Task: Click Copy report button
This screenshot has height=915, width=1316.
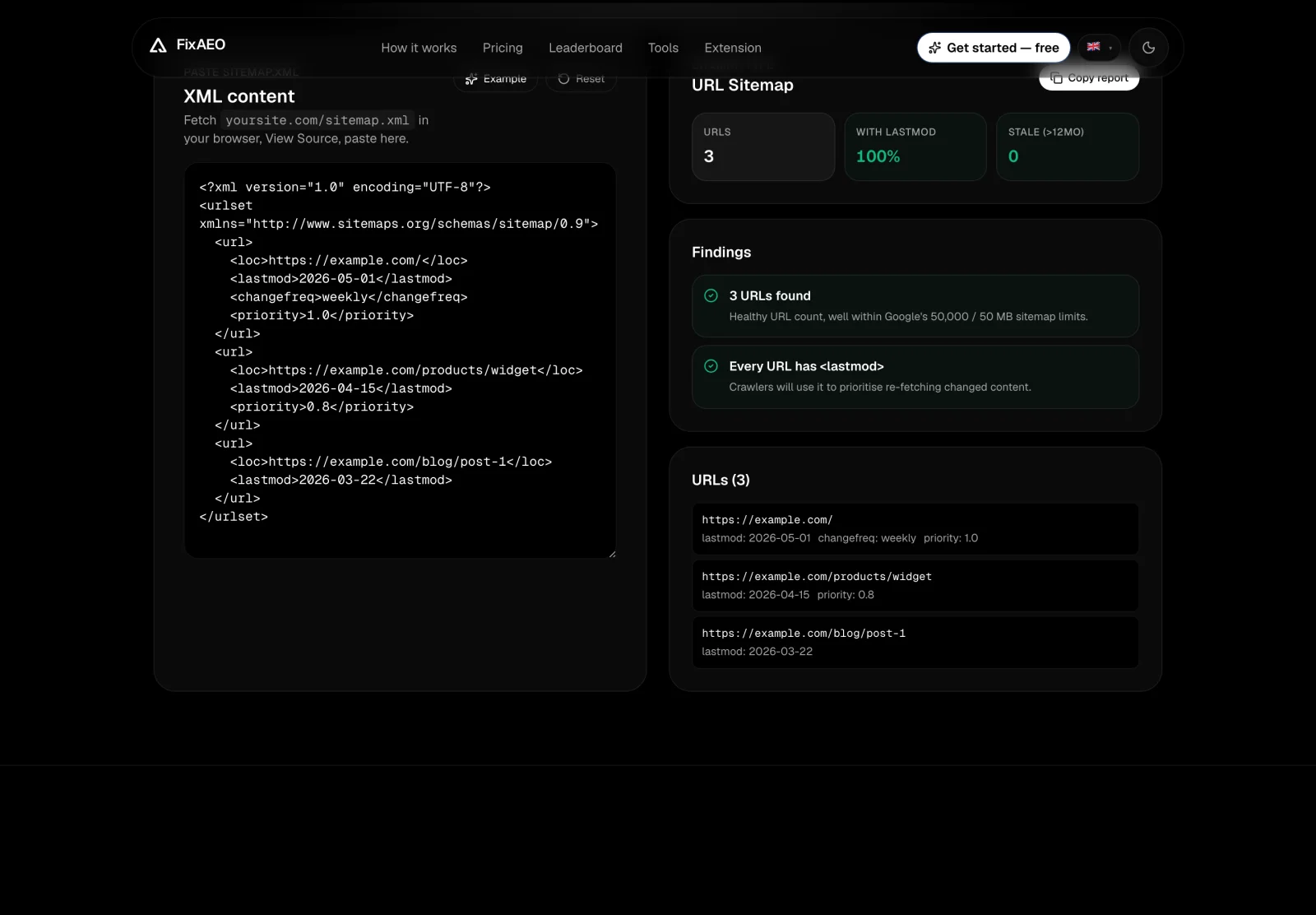Action: 1089,78
